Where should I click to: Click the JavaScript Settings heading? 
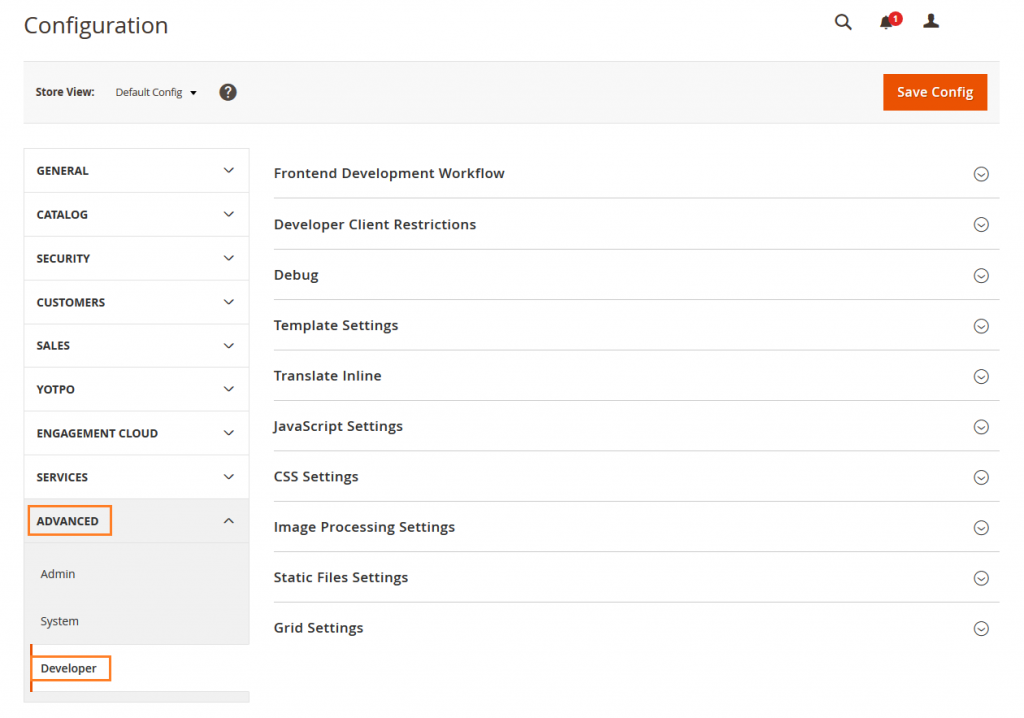click(338, 426)
